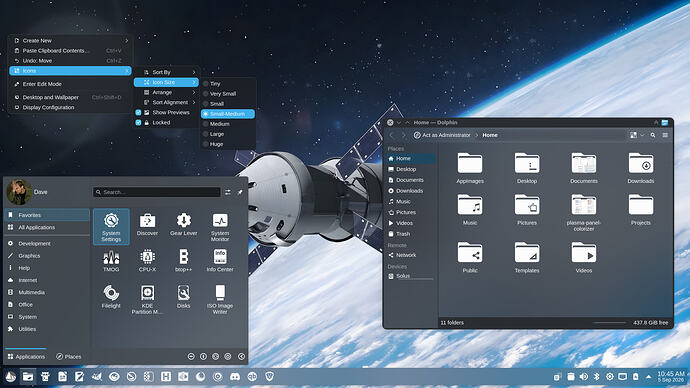
Task: Launch Filelight from the favorites grid
Action: [111, 297]
